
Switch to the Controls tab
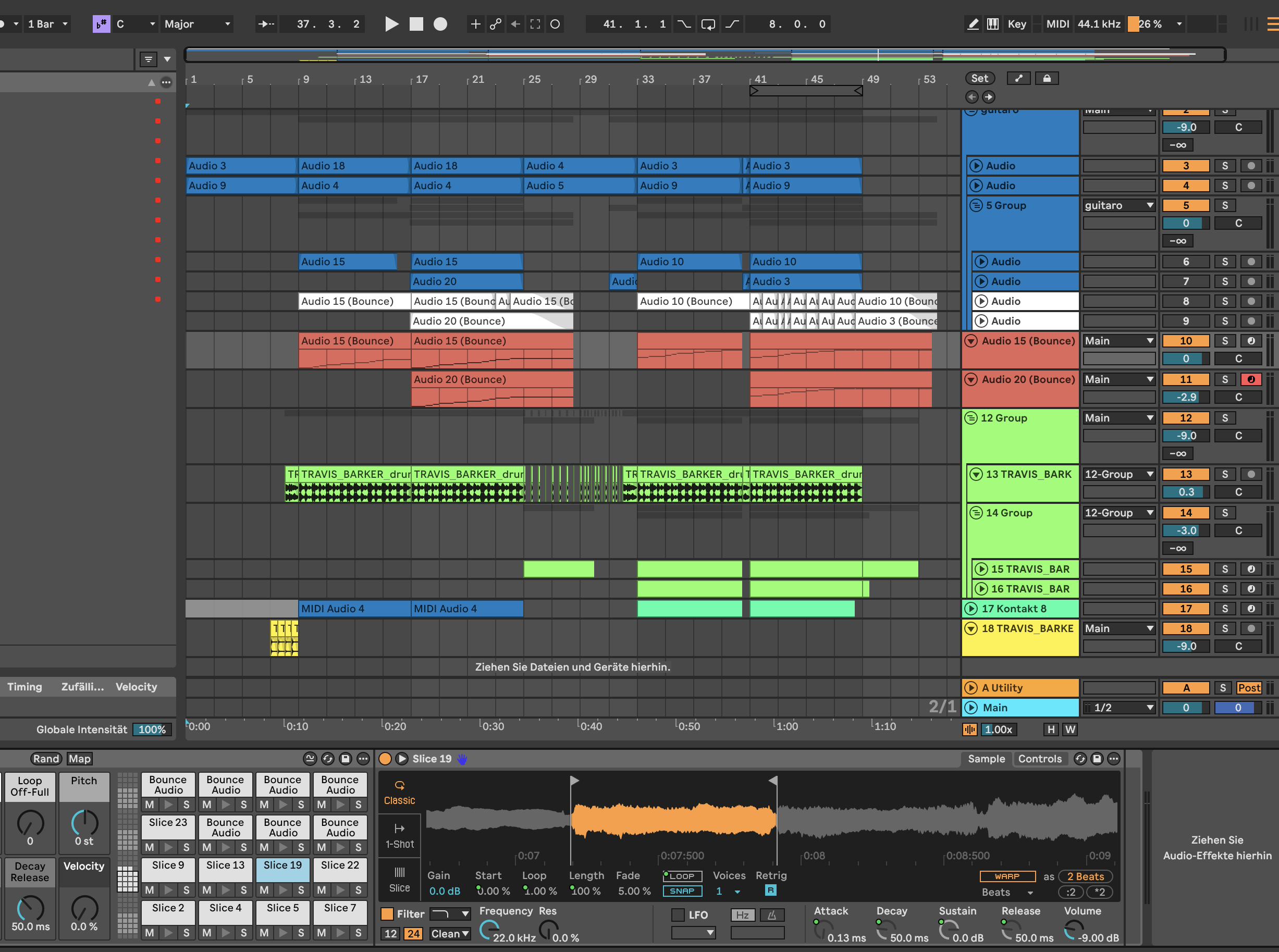click(1039, 759)
